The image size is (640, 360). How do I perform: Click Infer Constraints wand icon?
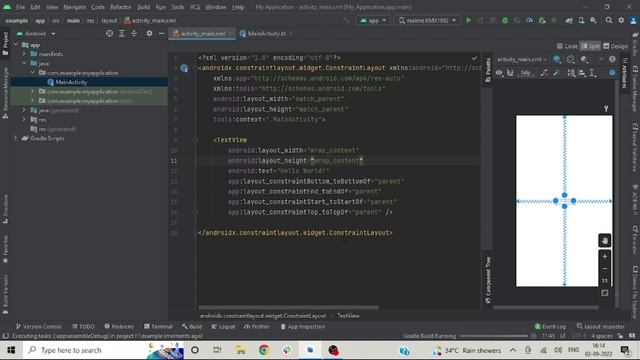tap(556, 73)
